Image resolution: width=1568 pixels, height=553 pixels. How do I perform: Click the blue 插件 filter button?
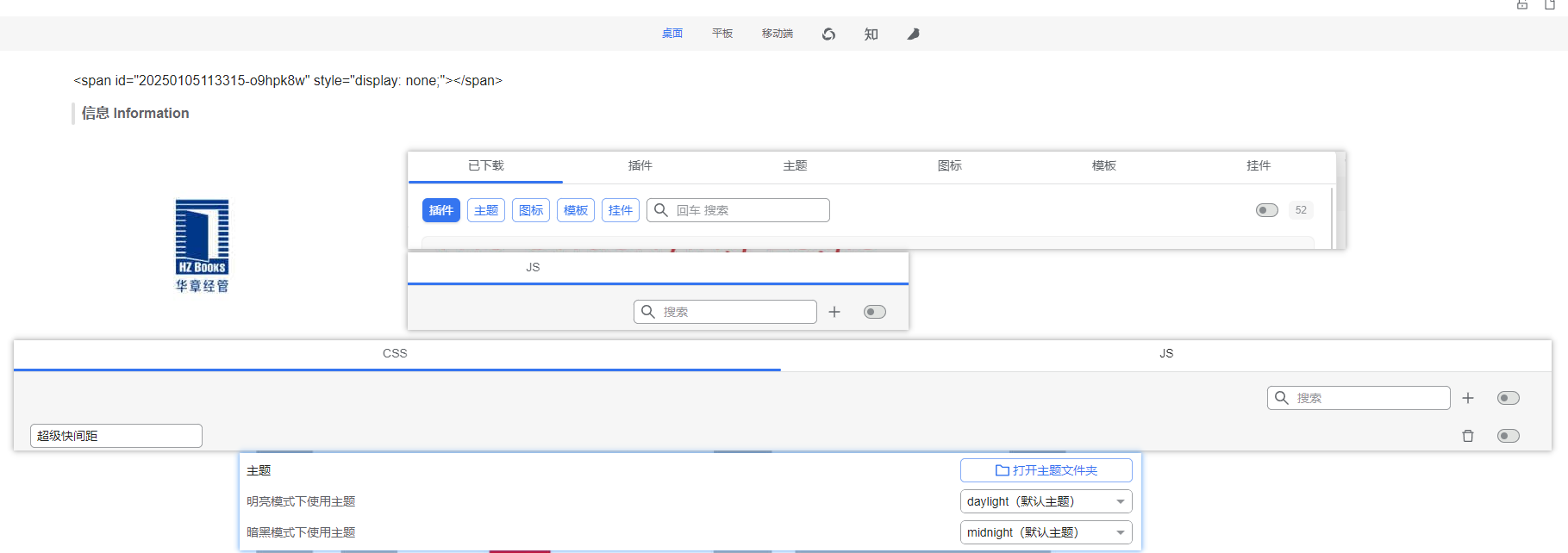point(441,210)
